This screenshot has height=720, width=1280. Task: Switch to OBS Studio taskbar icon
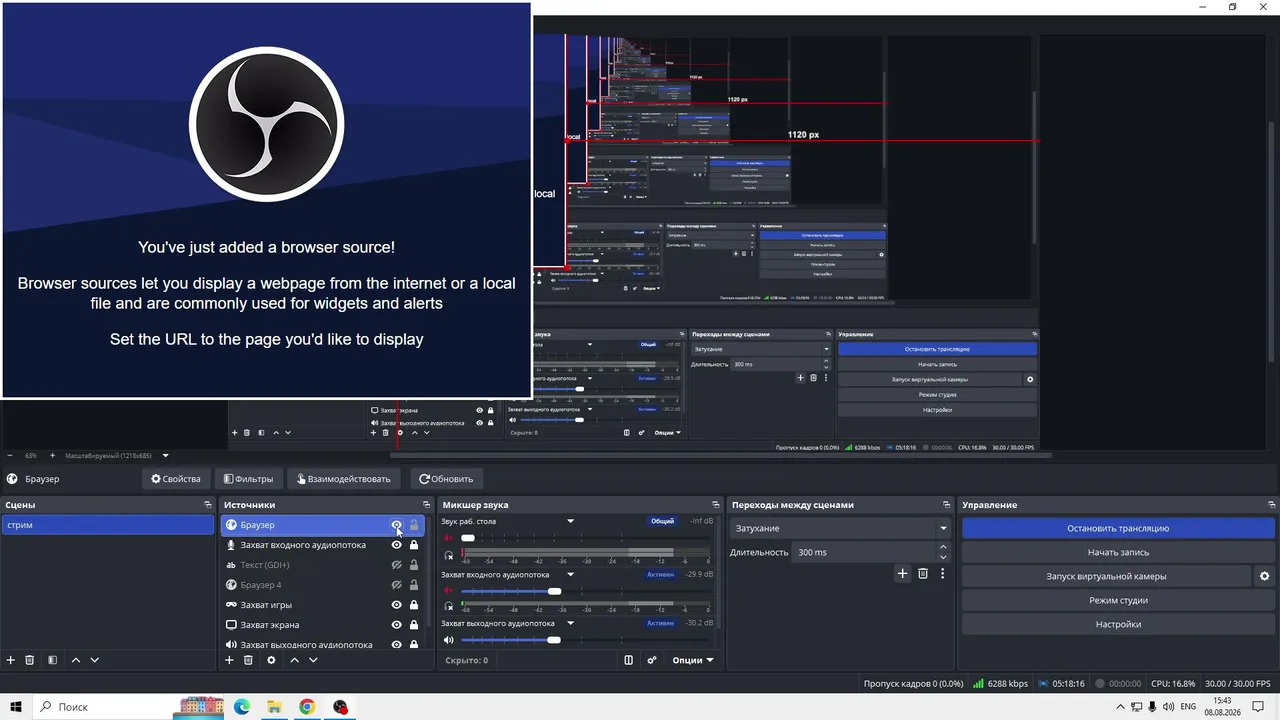coord(340,707)
